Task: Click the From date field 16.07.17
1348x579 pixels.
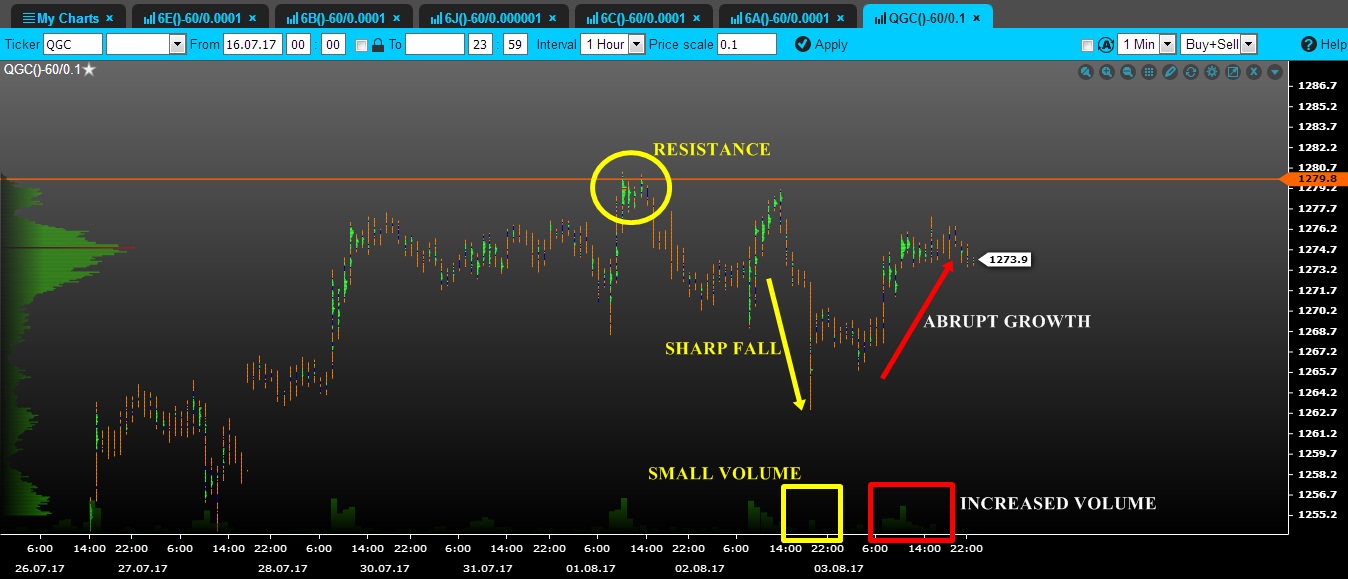Action: tap(251, 44)
